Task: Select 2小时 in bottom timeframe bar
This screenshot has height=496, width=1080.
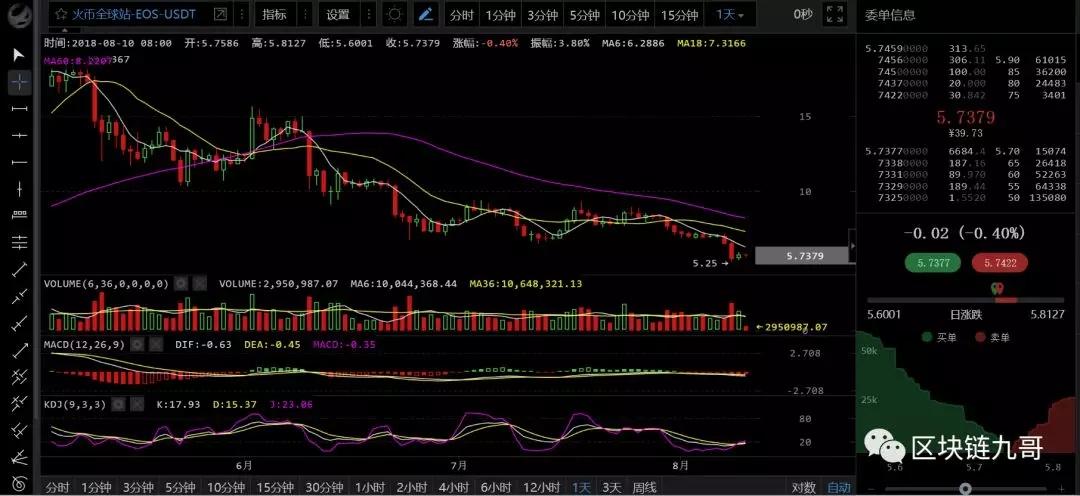Action: pyautogui.click(x=413, y=488)
